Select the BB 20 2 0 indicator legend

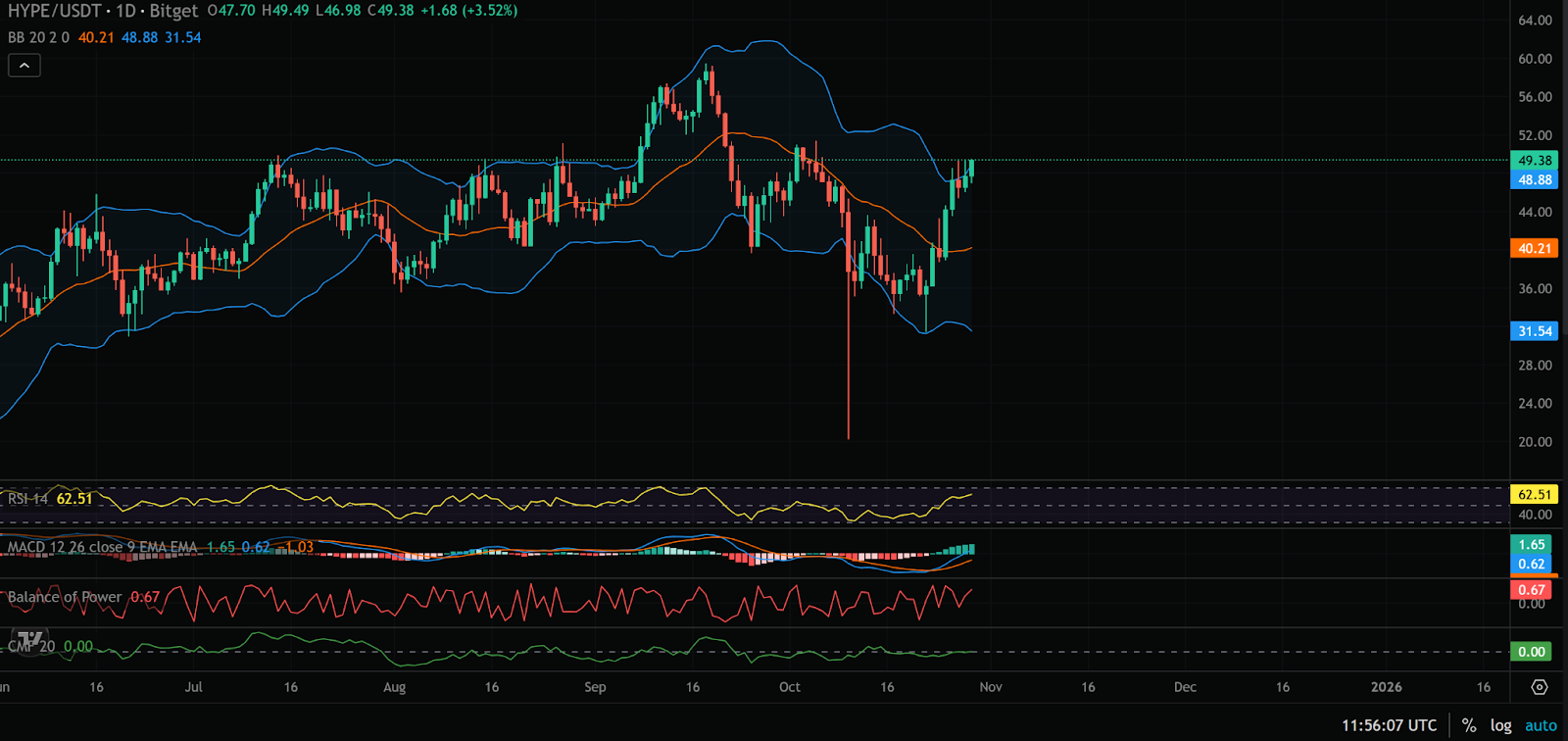pos(39,37)
